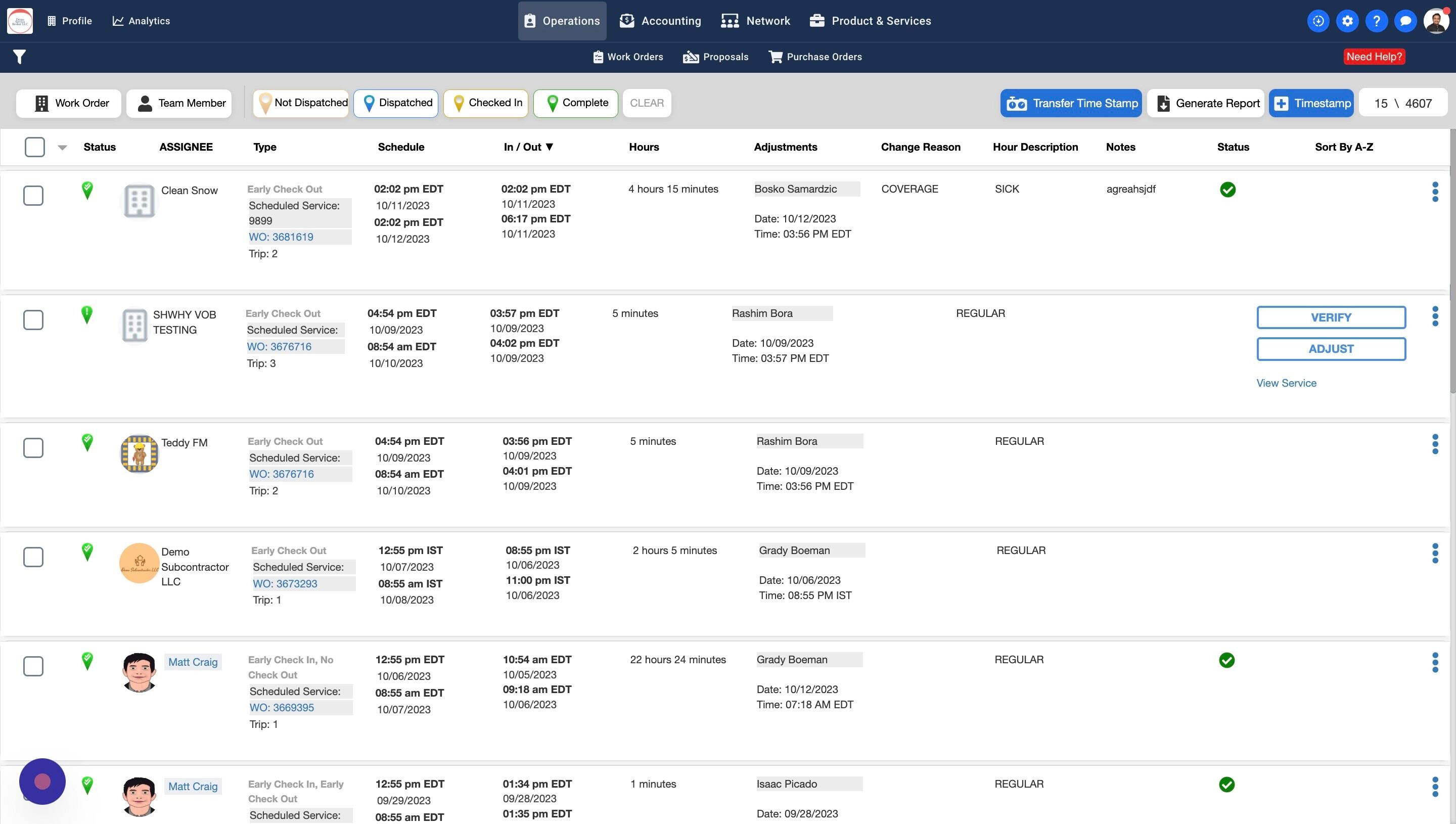Toggle the select-all header checkbox

tap(34, 147)
